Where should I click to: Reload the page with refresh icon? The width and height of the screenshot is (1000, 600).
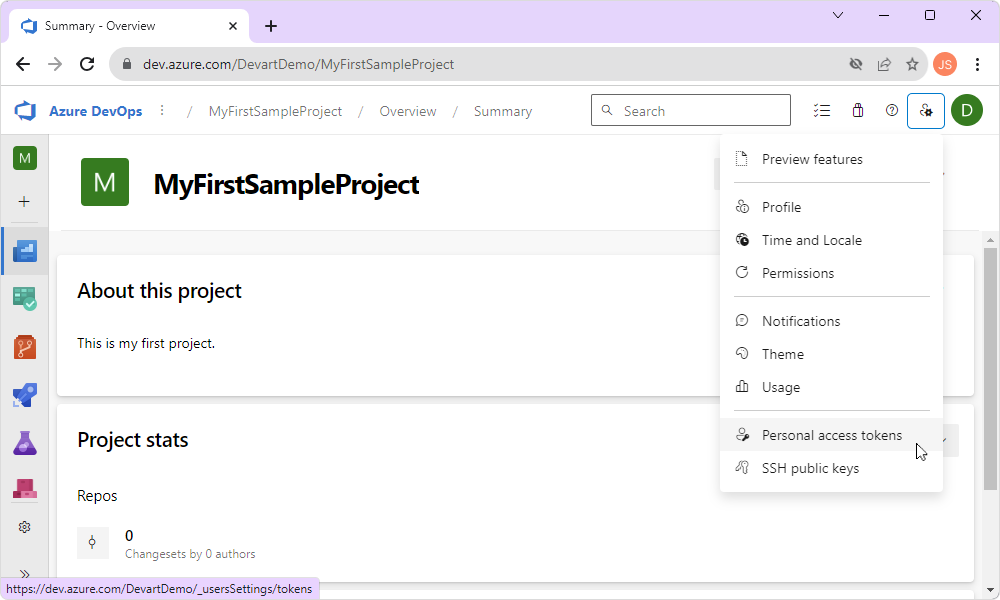[87, 64]
